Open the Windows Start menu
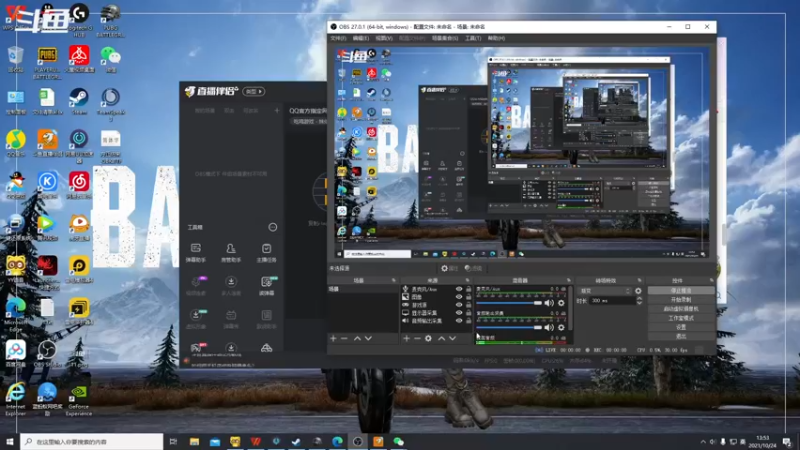 click(10, 441)
